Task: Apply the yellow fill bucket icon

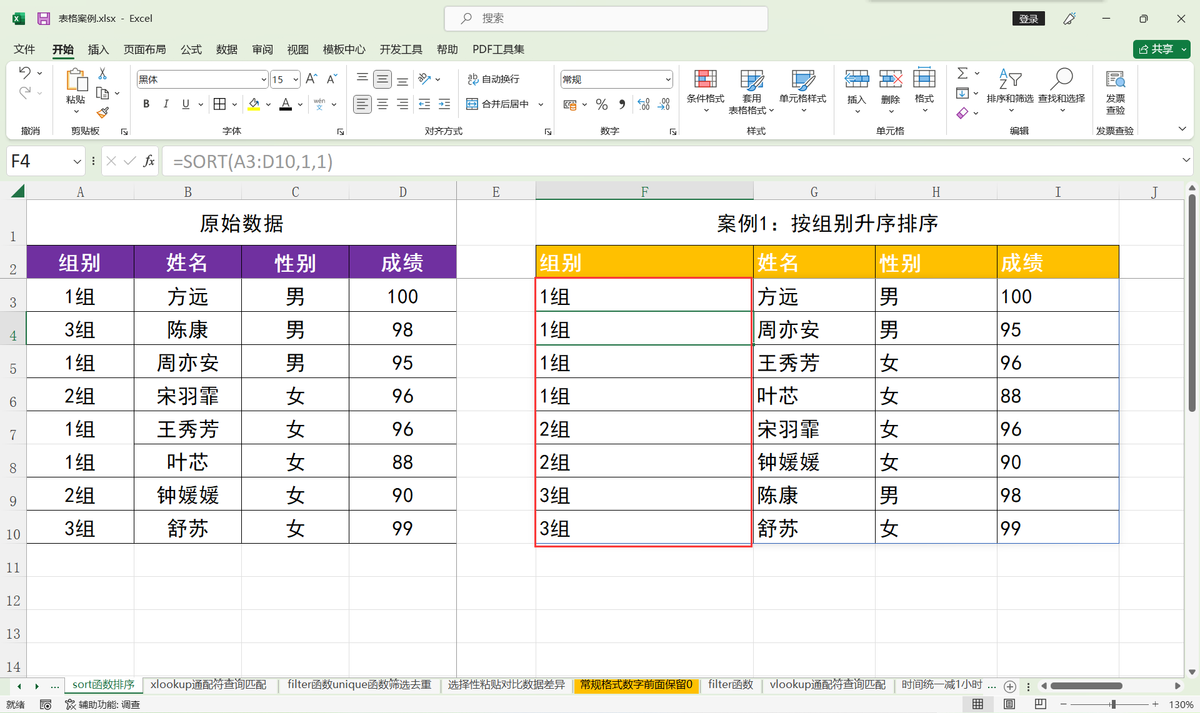Action: click(254, 104)
